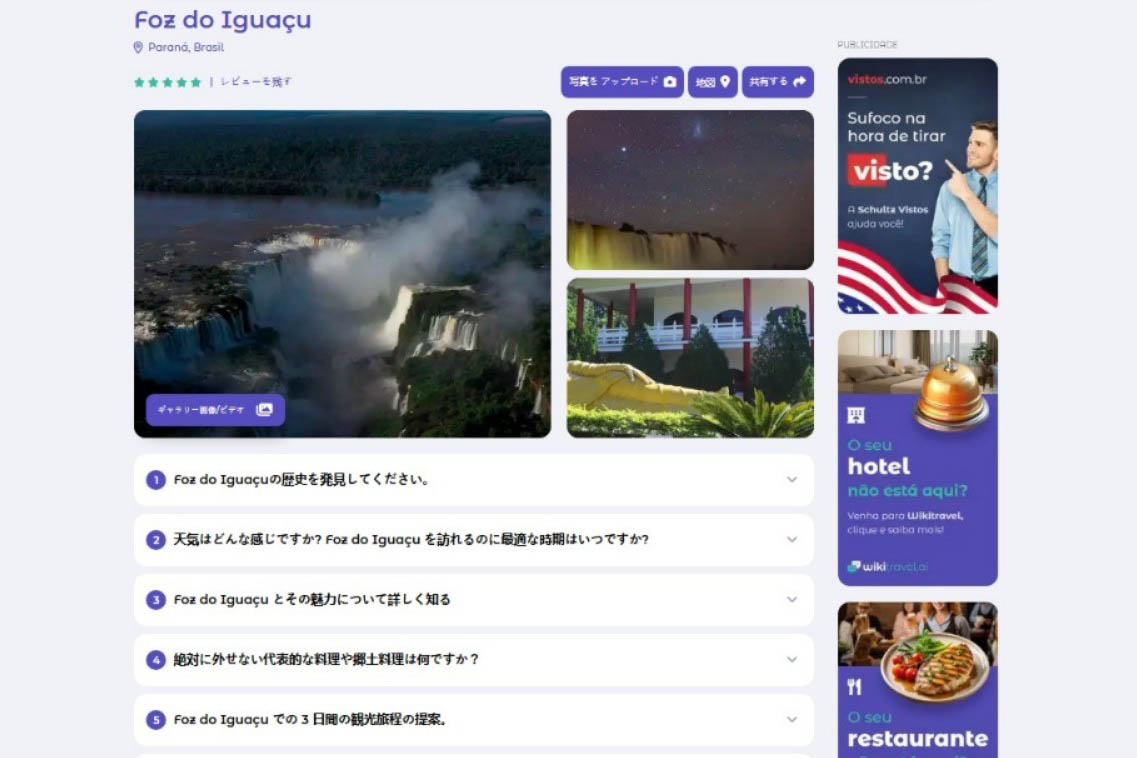Image resolution: width=1137 pixels, height=758 pixels.
Task: Expand the chevron for Foz do Iguaçuの歴史 section
Action: point(792,480)
